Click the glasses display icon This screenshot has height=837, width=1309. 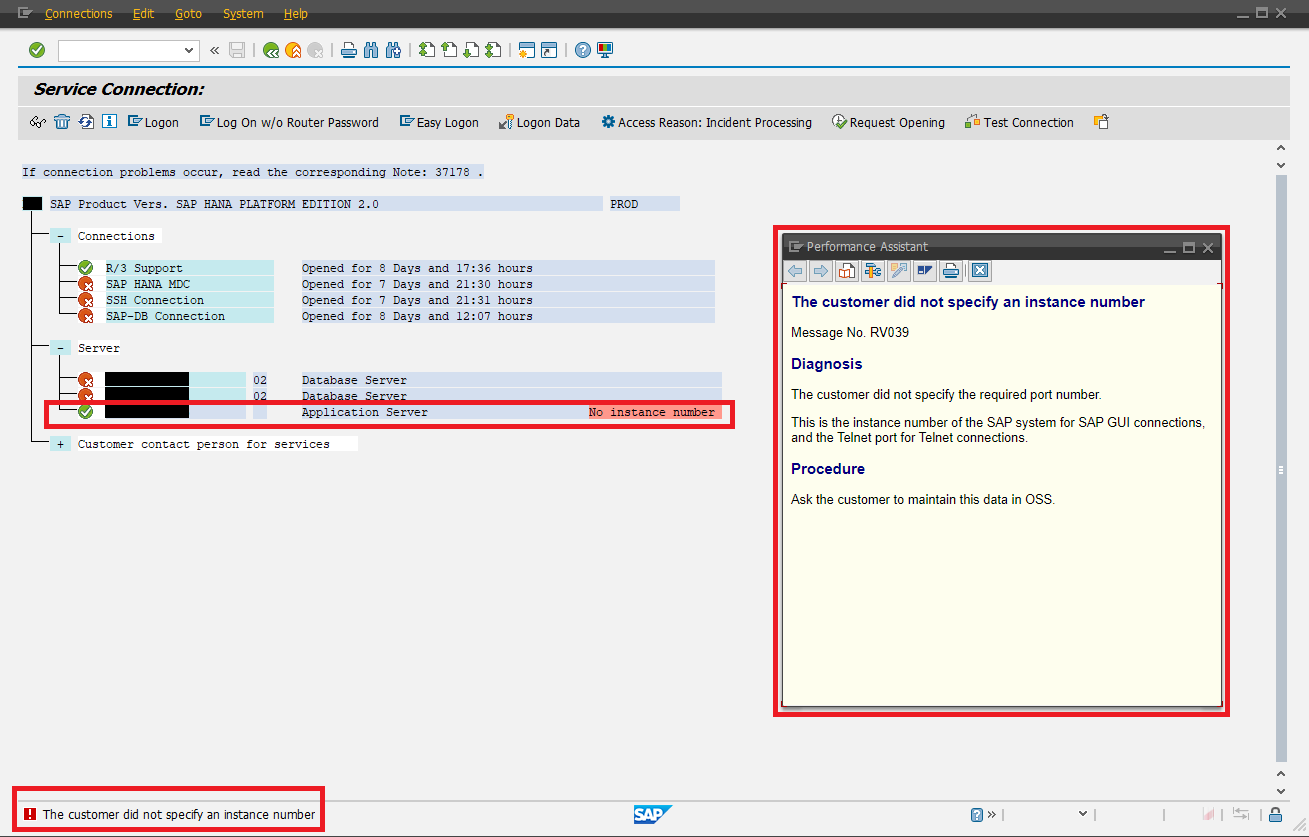coord(38,122)
